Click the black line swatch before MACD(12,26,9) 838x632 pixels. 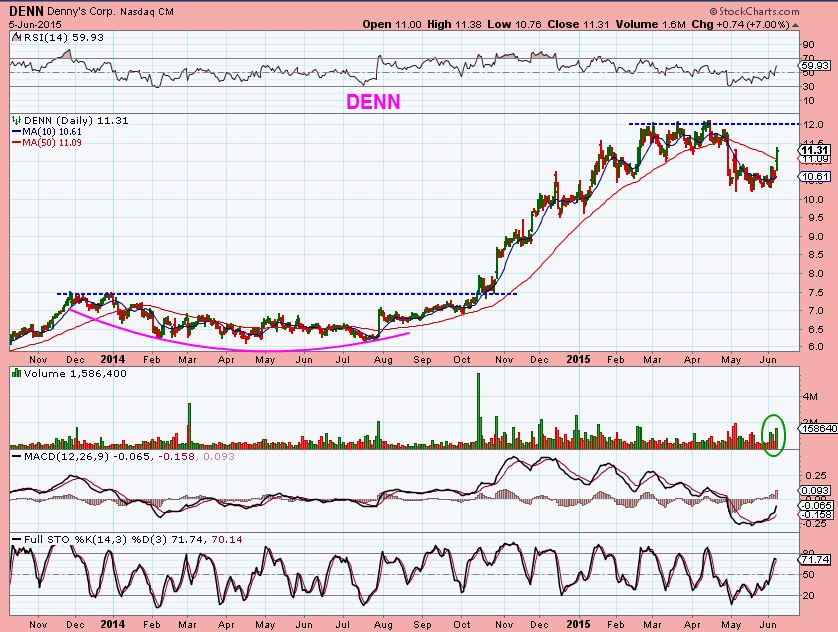click(x=17, y=457)
